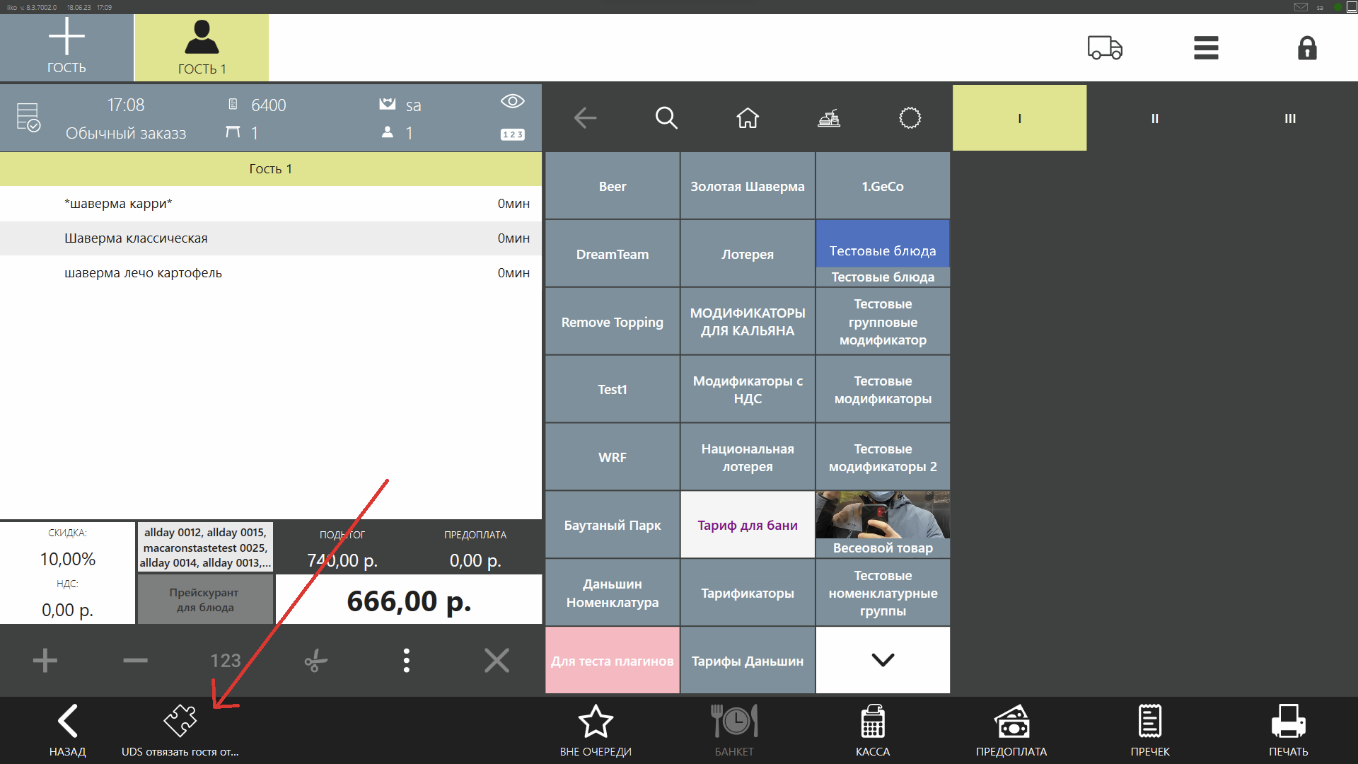
Task: Print ПРЕЧЕК receipt icon
Action: [1150, 731]
